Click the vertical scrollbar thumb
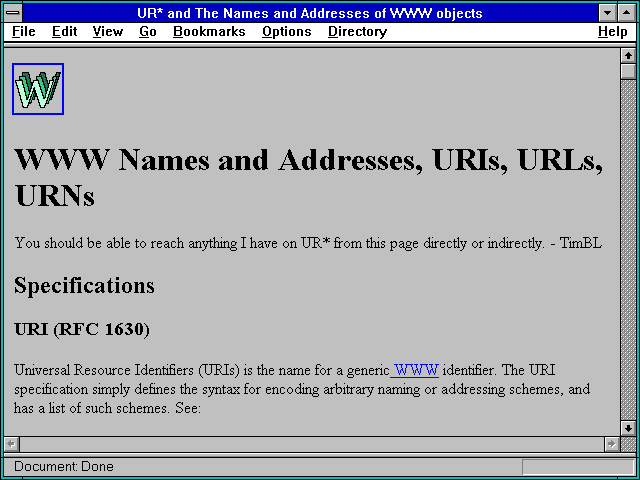640x480 pixels. [628, 71]
